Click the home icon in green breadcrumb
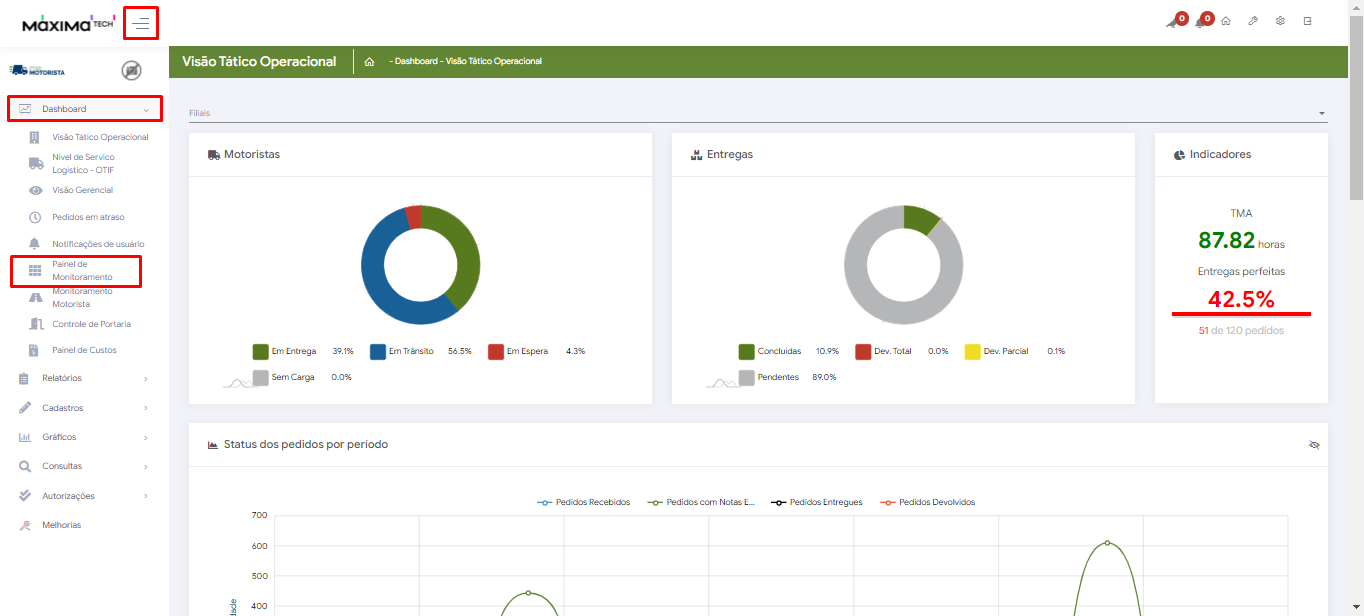Screen dimensions: 1364x616 point(369,62)
